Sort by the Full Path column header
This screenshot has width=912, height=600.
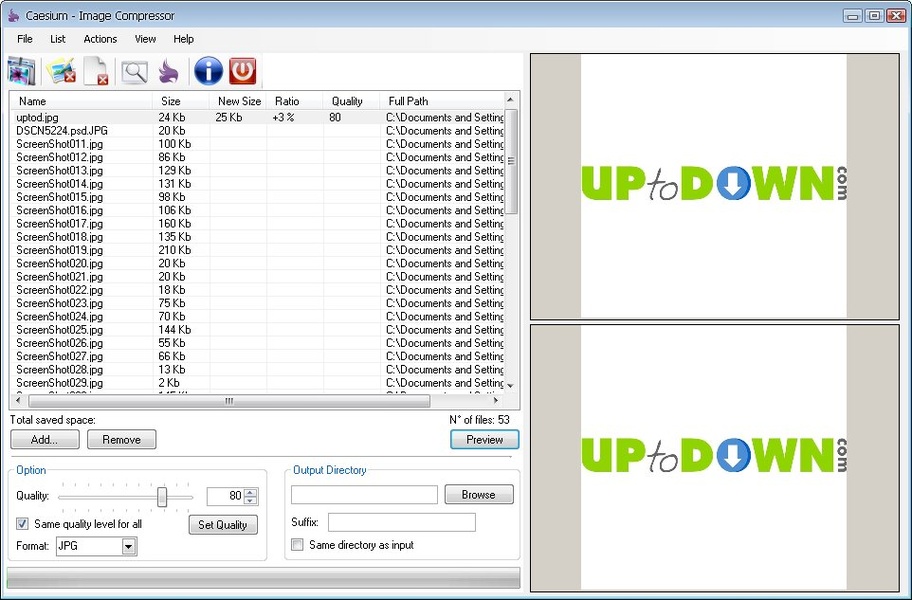pos(442,101)
